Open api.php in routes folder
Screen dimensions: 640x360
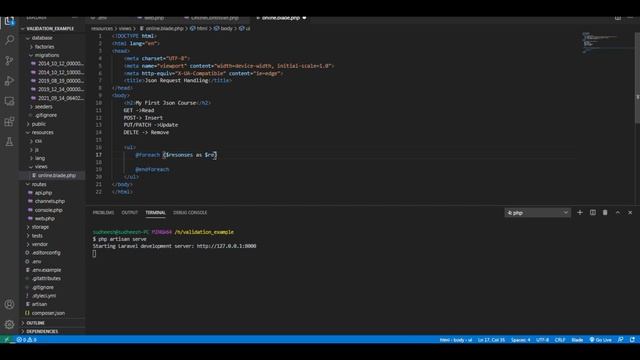43,193
